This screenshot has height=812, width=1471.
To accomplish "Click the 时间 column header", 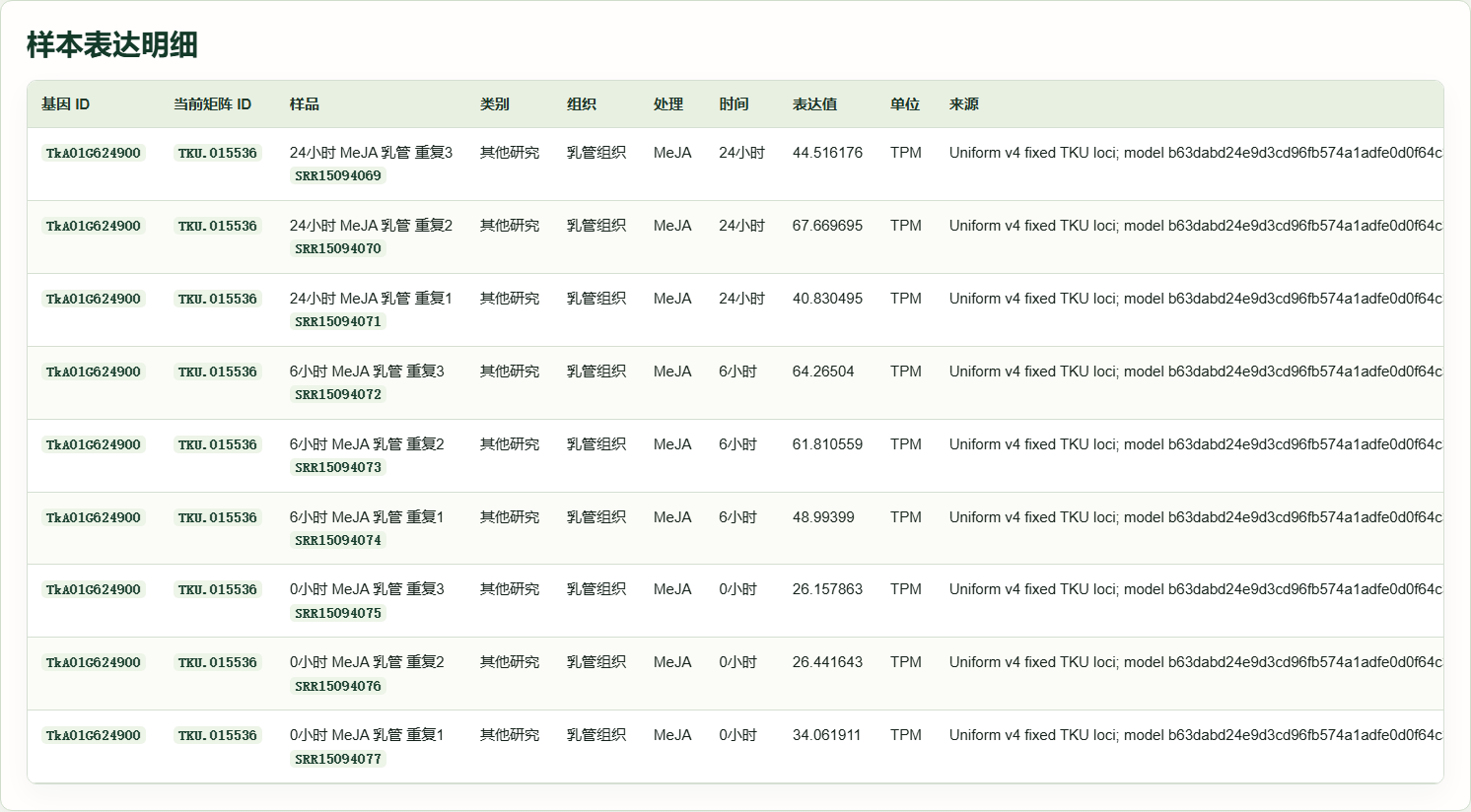I will pos(734,104).
